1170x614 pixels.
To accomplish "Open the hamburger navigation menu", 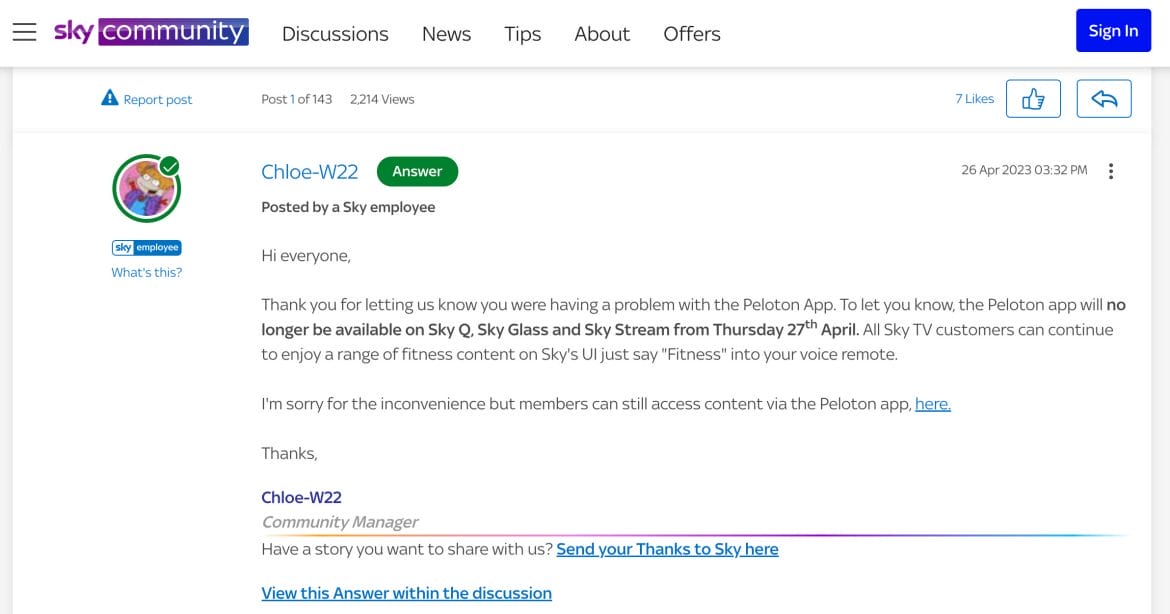I will (25, 32).
